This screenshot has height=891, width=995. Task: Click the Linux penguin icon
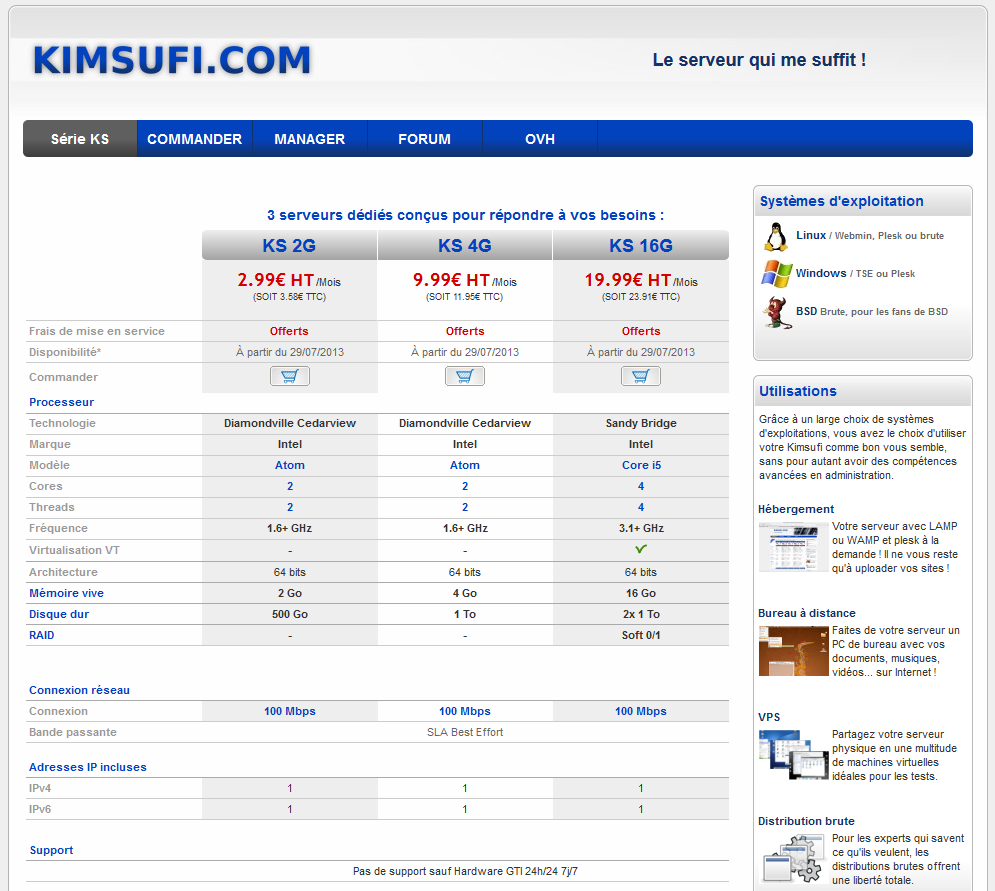point(775,237)
